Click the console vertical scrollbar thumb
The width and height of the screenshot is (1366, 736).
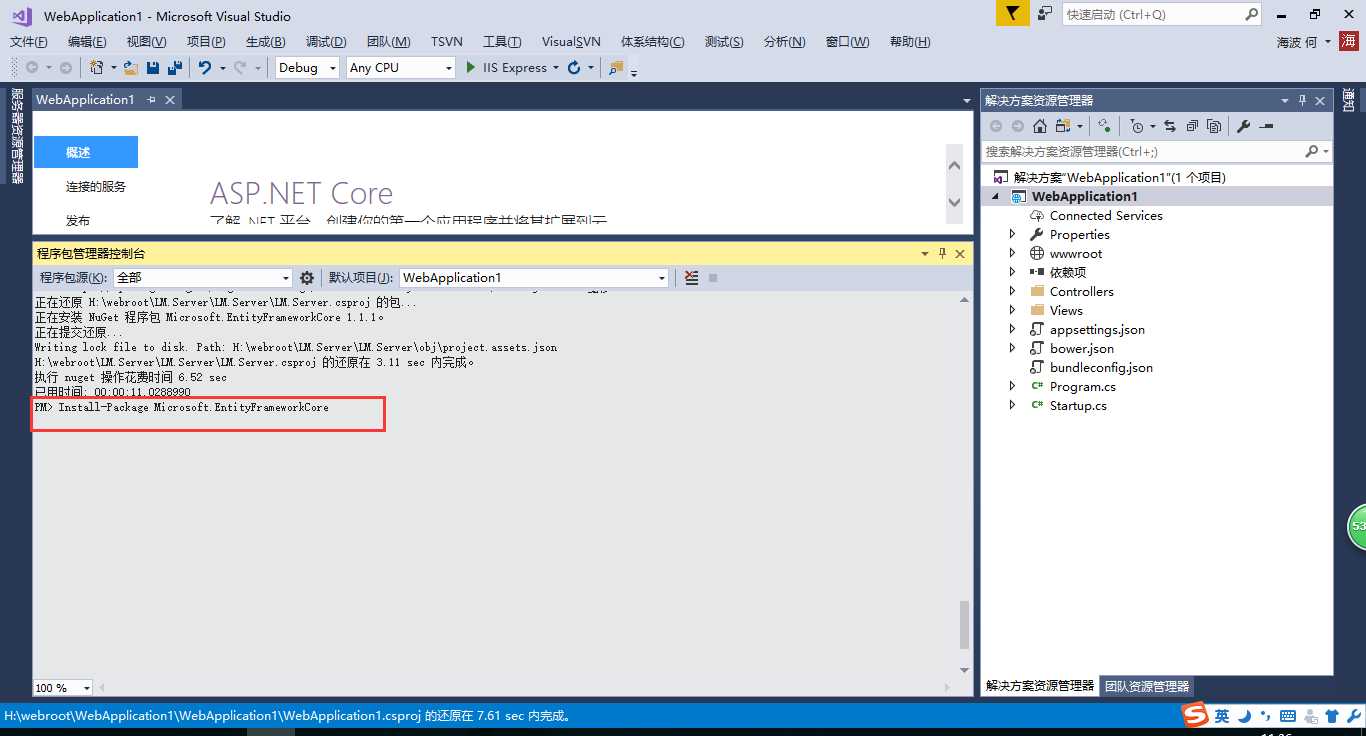pyautogui.click(x=964, y=625)
